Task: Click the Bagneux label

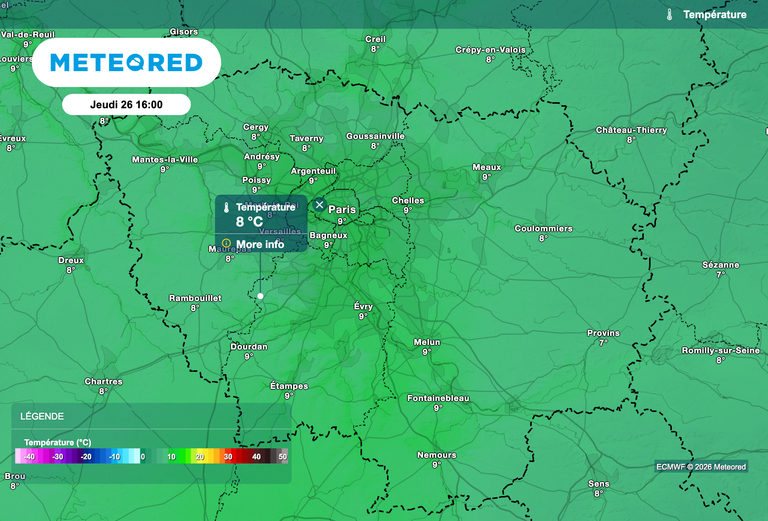Action: pyautogui.click(x=328, y=235)
